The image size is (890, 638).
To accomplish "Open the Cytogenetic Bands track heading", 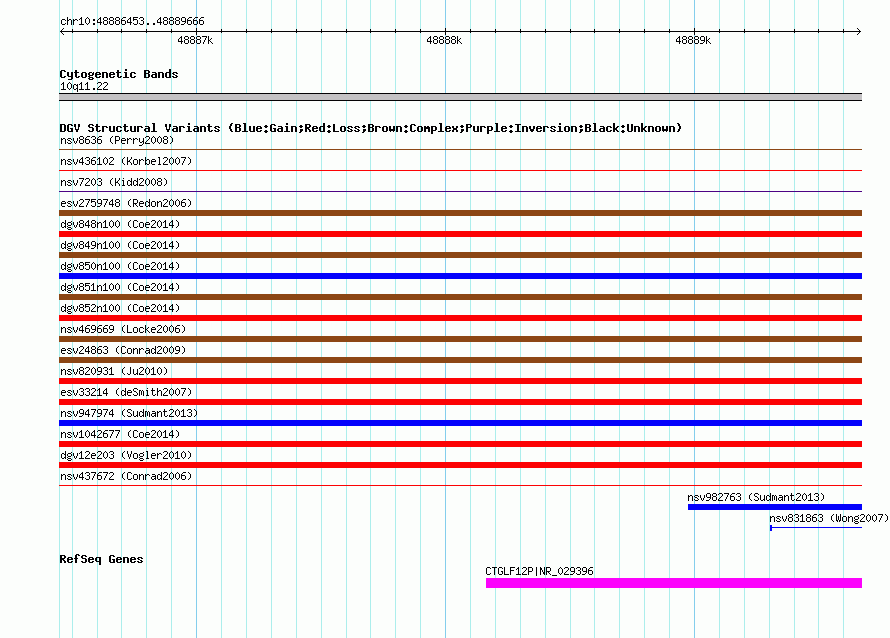I will 119,74.
